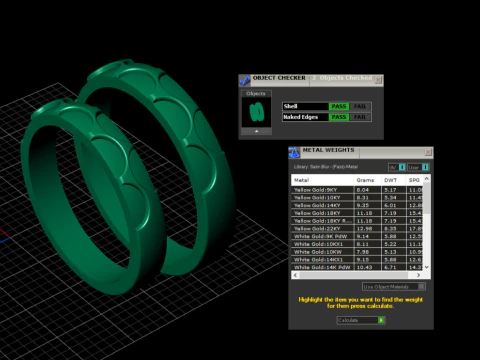This screenshot has height=360, width=480.
Task: Click the Metal Weights blue scale icon
Action: [x=294, y=152]
